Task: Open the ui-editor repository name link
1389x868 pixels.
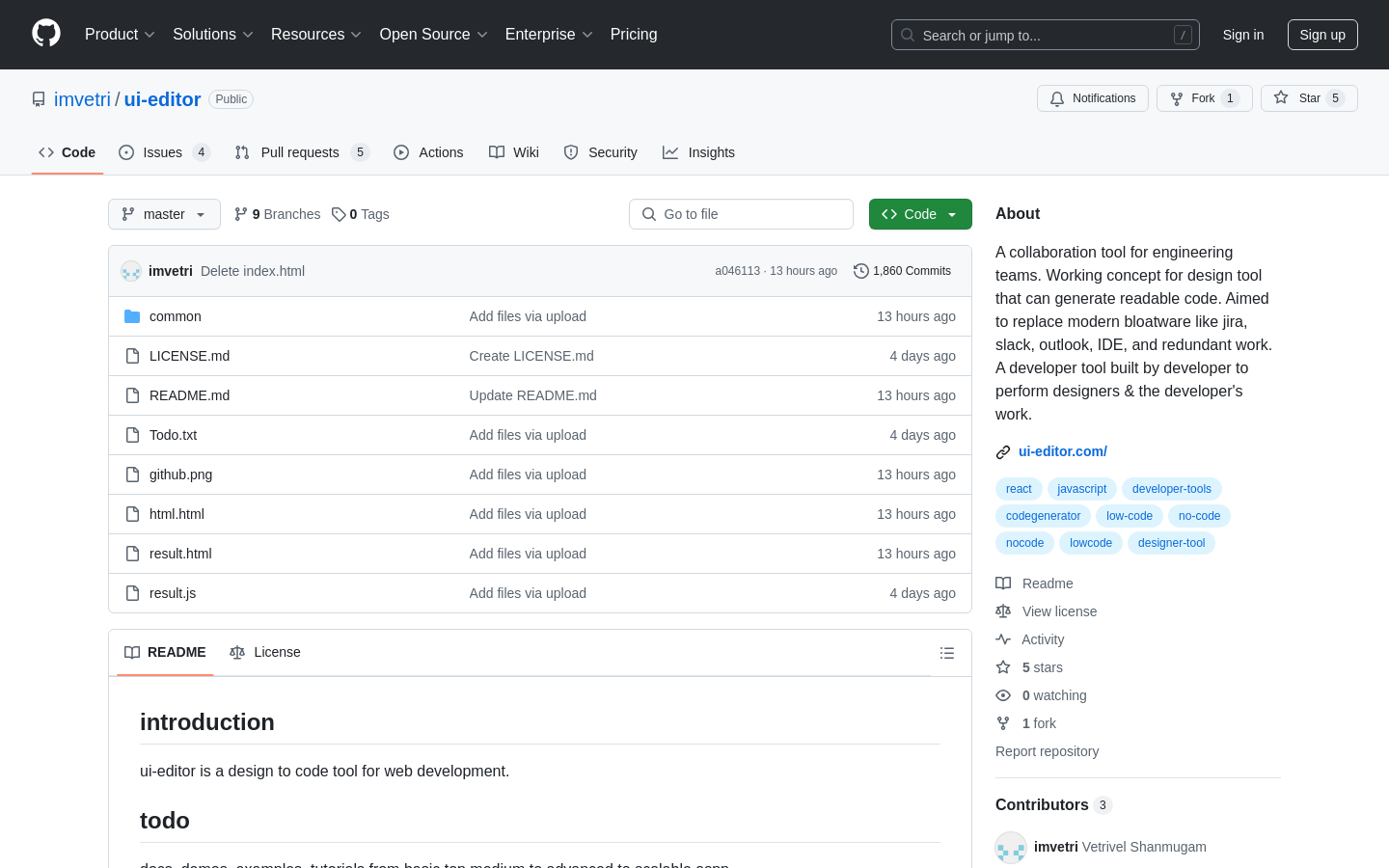Action: (162, 99)
